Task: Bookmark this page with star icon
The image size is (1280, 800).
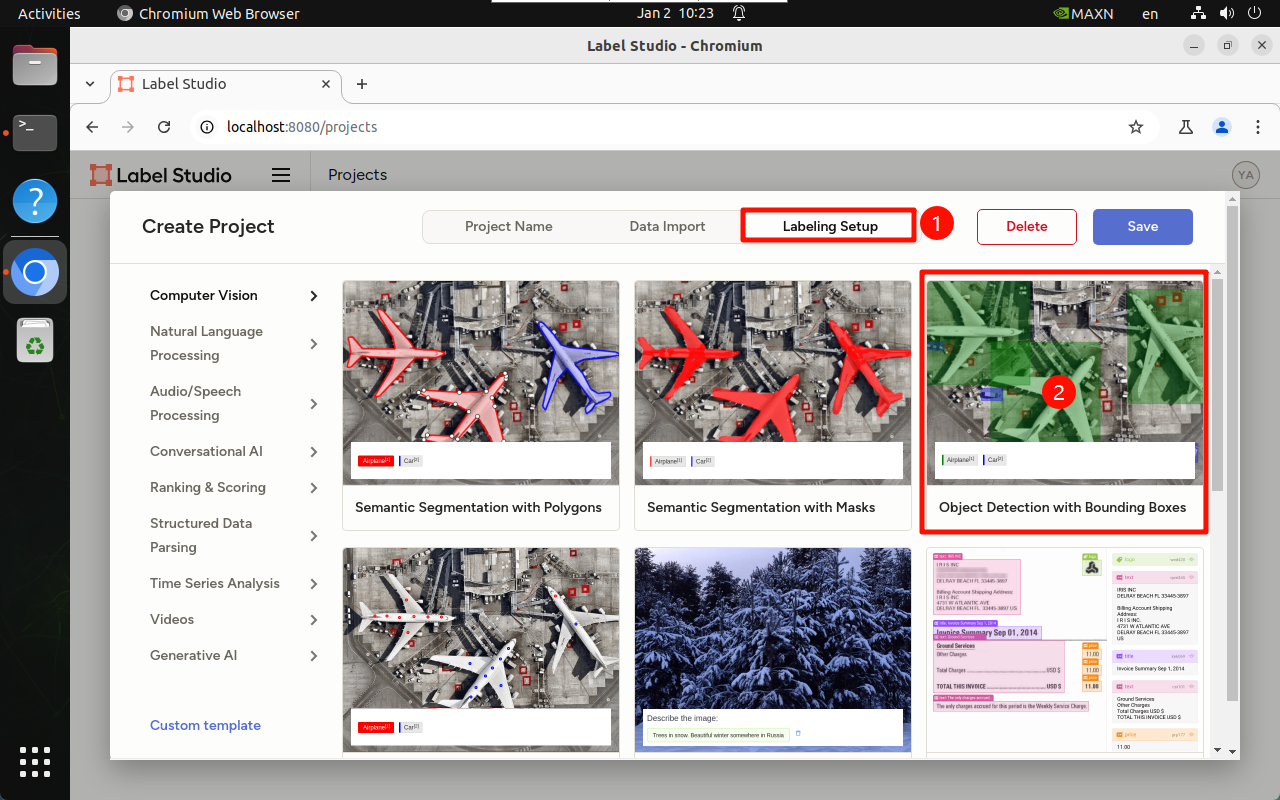Action: pos(1136,127)
